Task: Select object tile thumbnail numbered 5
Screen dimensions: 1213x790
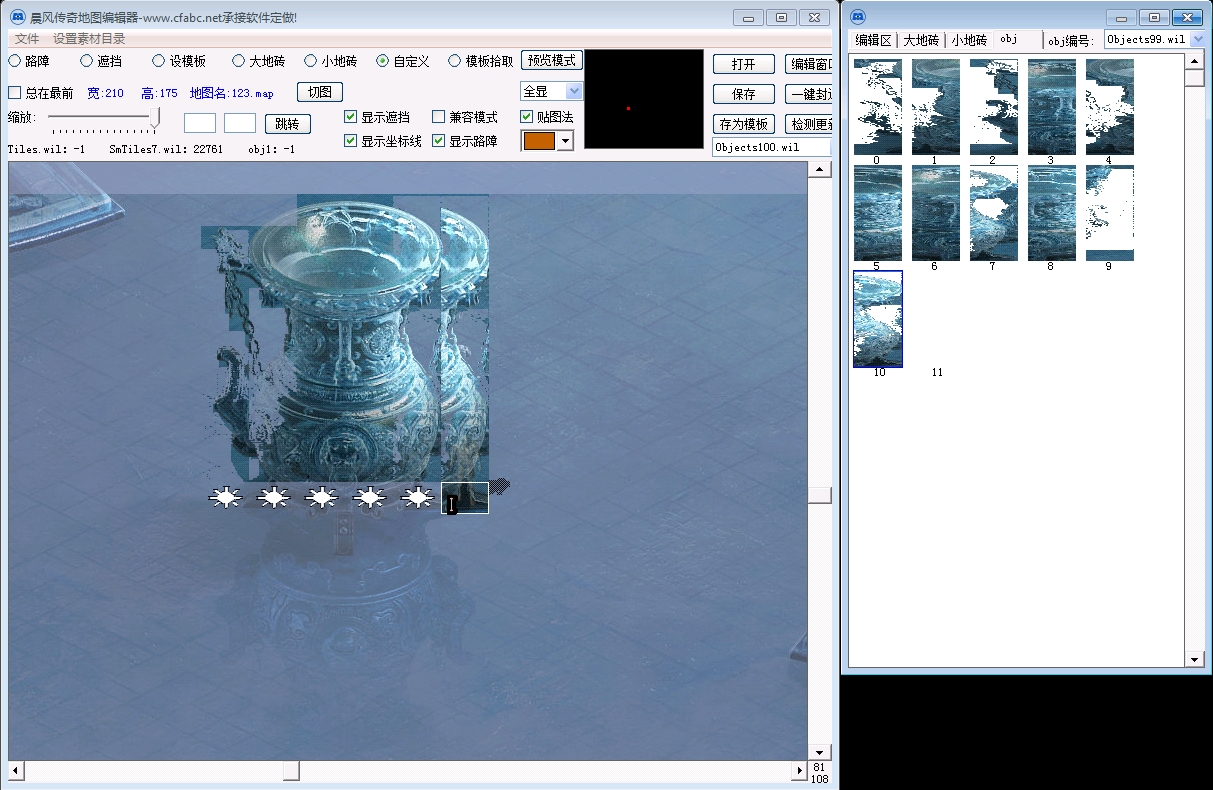Action: (878, 213)
